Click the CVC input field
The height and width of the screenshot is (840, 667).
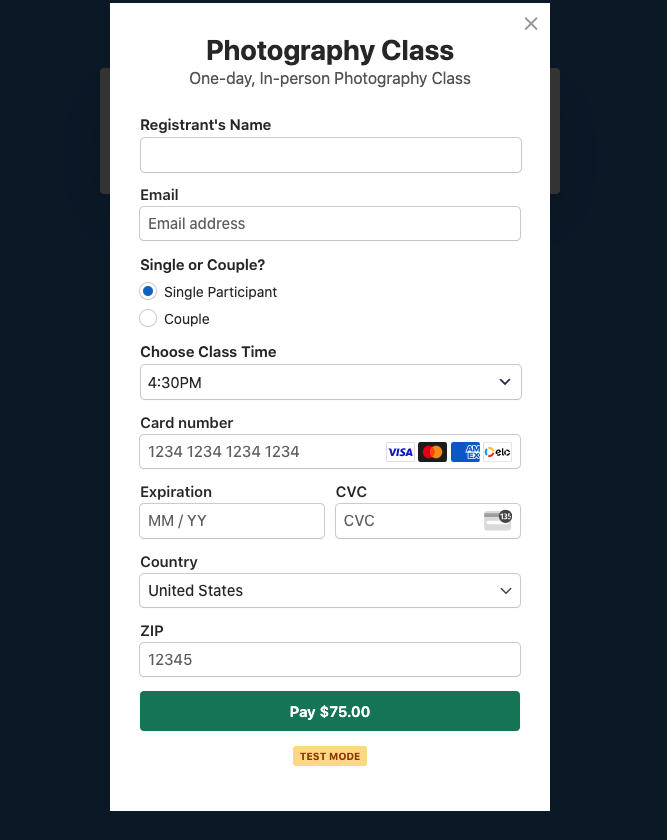(x=405, y=521)
